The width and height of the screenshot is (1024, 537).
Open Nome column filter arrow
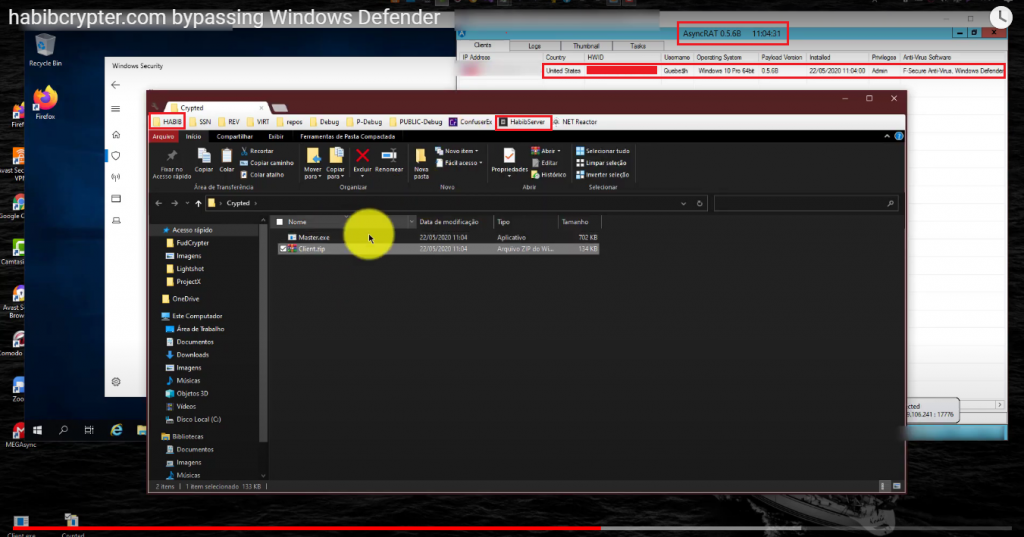click(x=411, y=222)
